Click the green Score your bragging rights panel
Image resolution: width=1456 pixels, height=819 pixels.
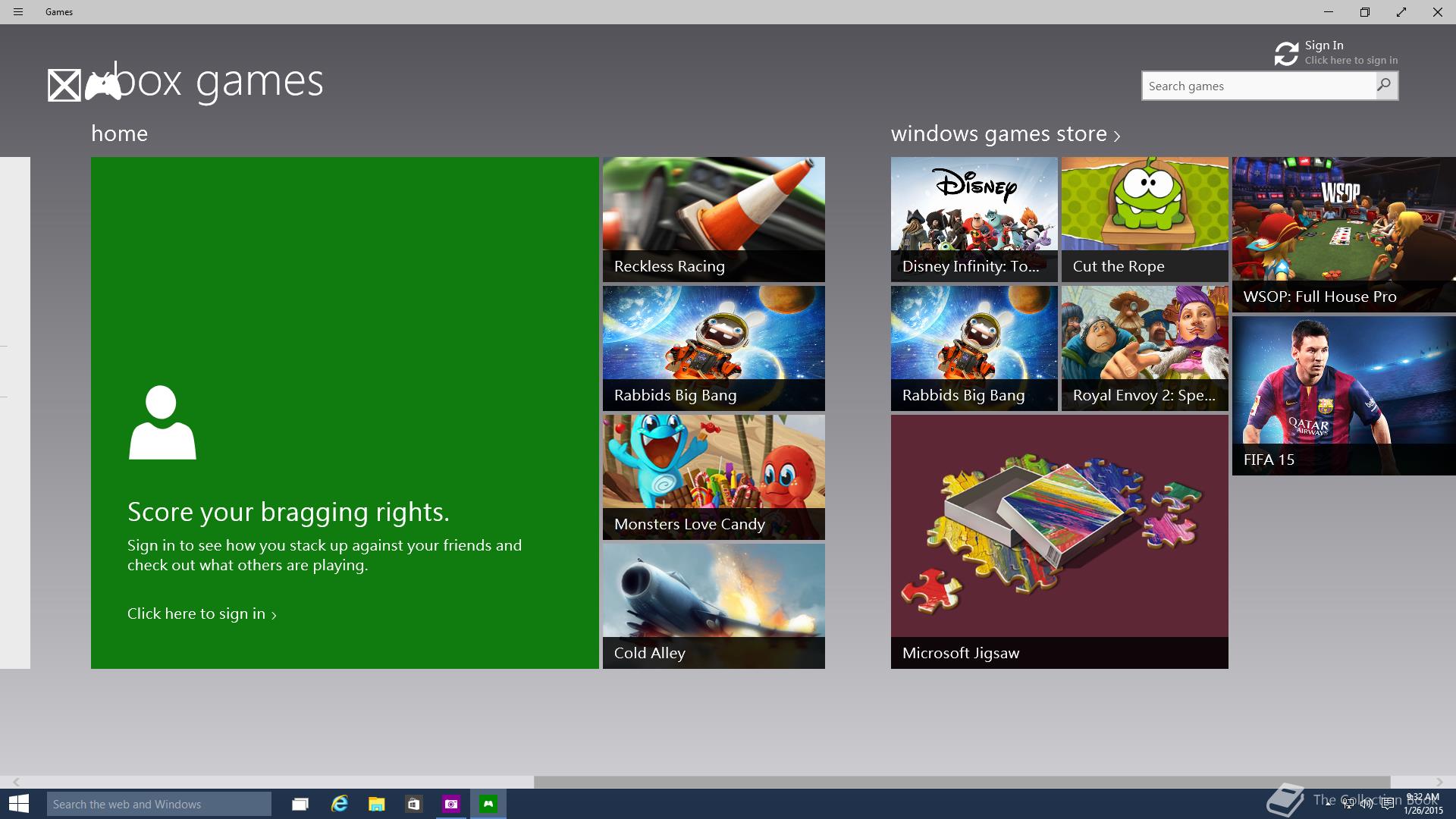pyautogui.click(x=344, y=413)
